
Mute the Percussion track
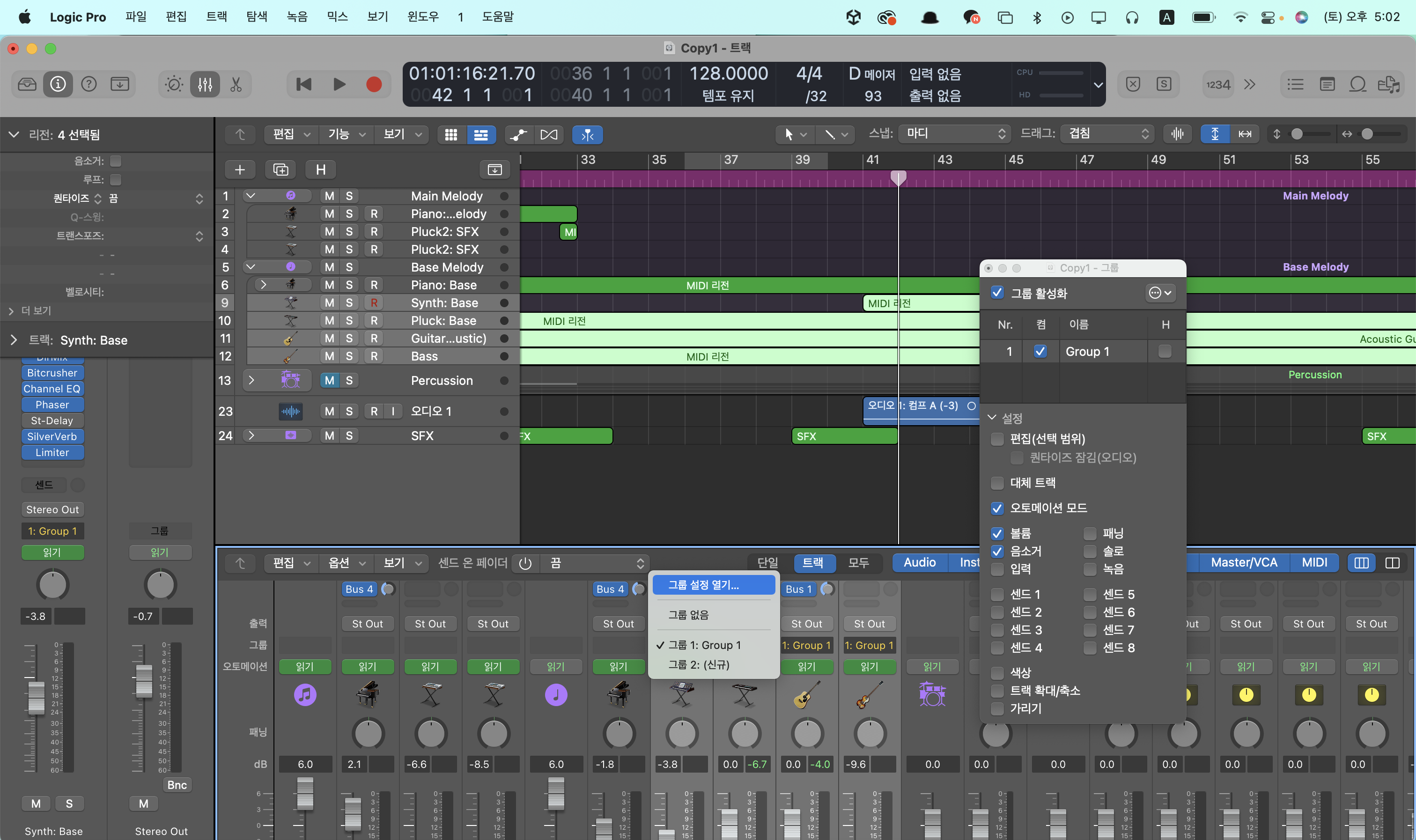pos(329,380)
